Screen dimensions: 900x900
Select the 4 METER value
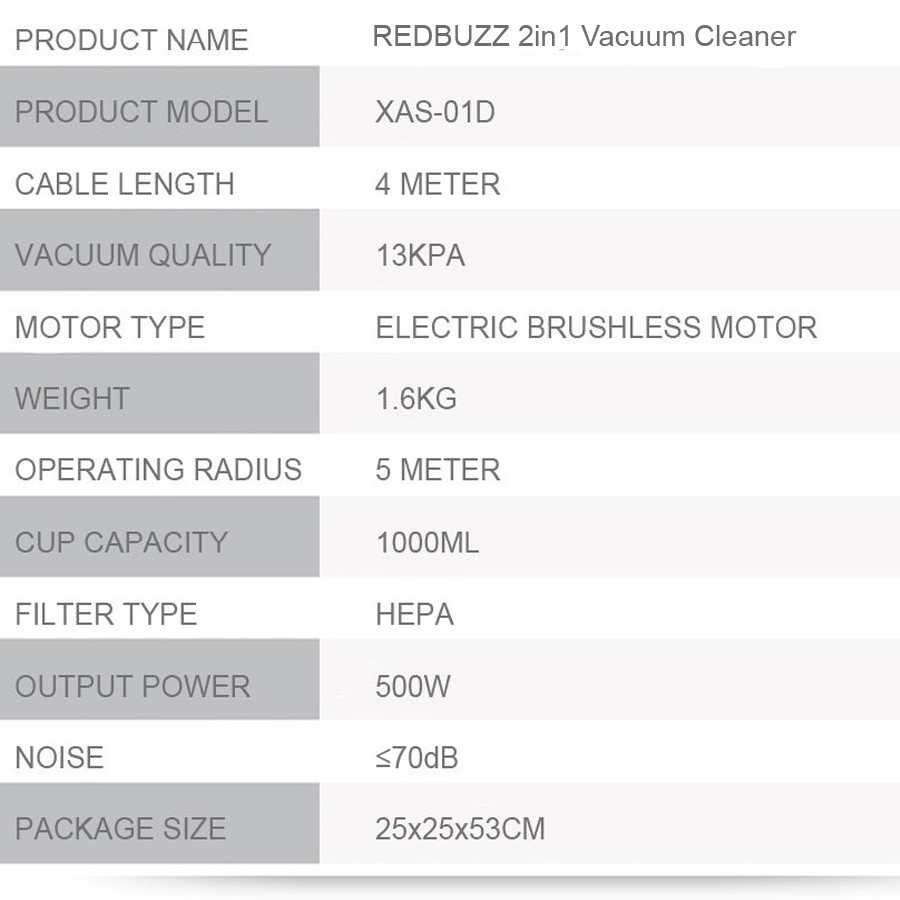click(437, 184)
